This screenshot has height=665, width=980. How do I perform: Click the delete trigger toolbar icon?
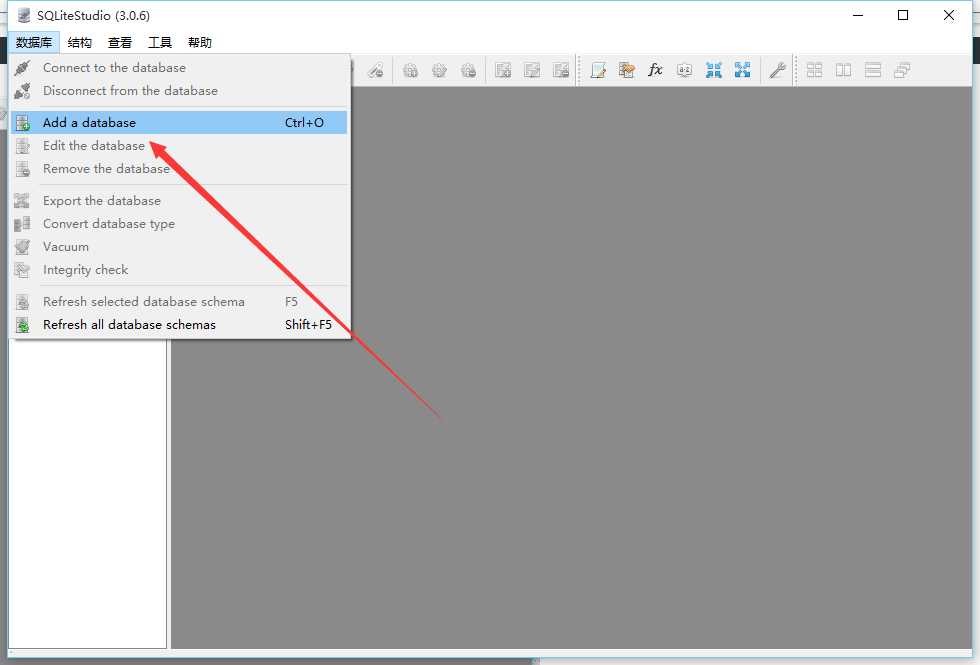pyautogui.click(x=468, y=70)
